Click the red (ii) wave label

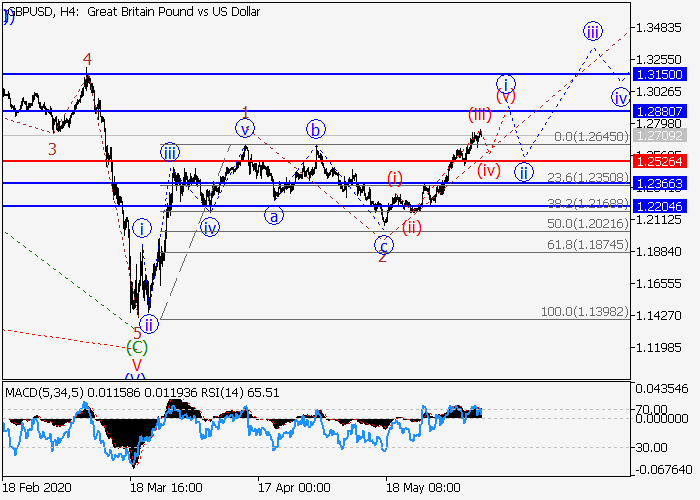point(412,226)
